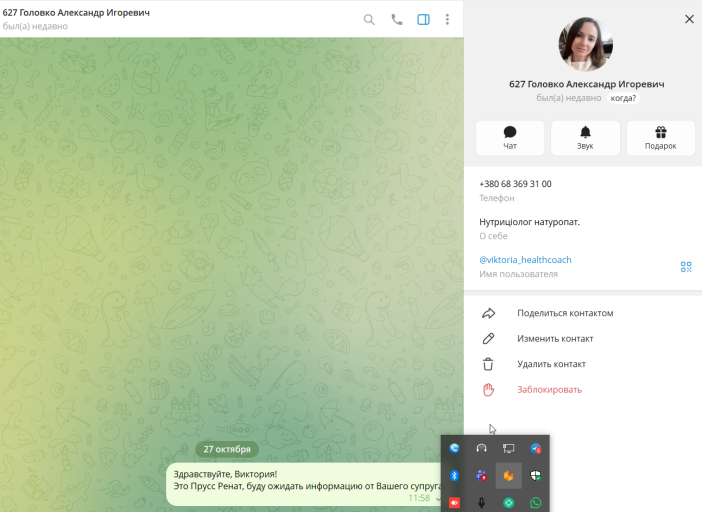
Task: Click the 11:58 message timestamp
Action: pyautogui.click(x=419, y=498)
